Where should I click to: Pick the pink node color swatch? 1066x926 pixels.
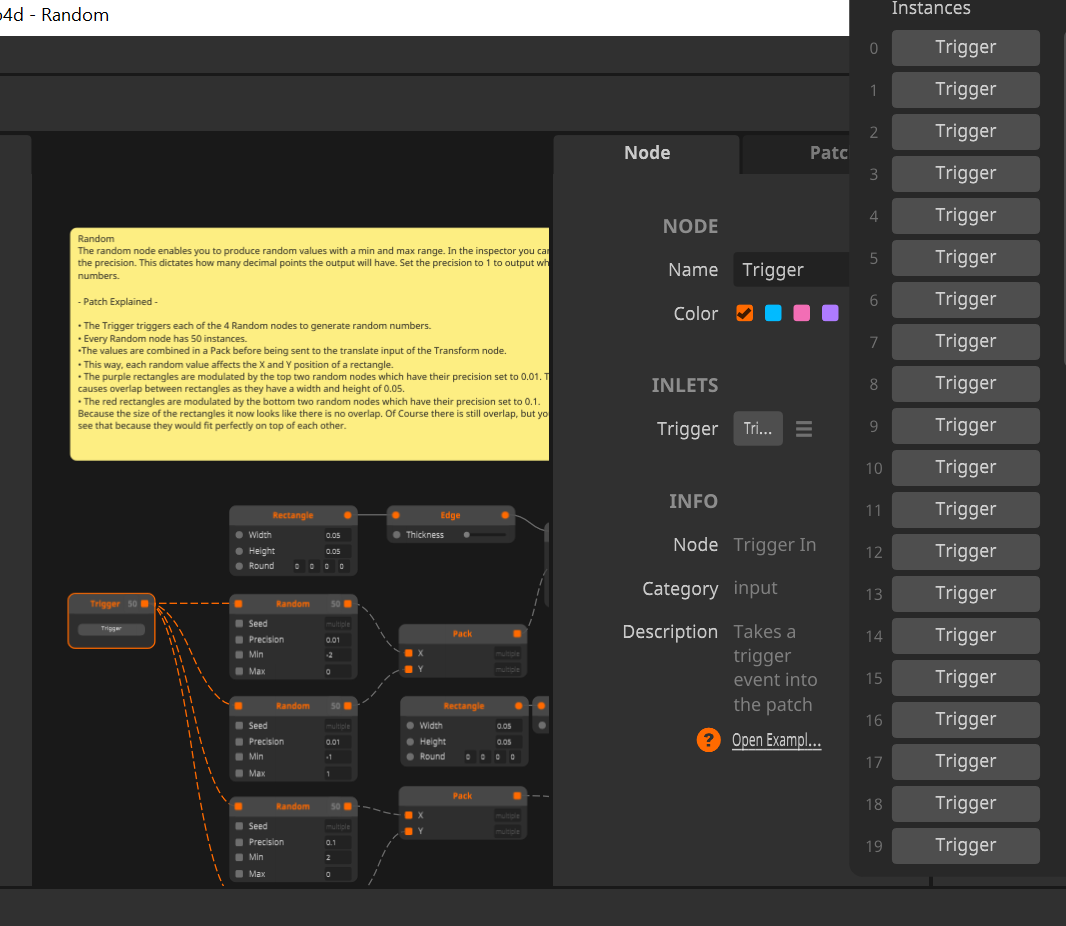[801, 313]
